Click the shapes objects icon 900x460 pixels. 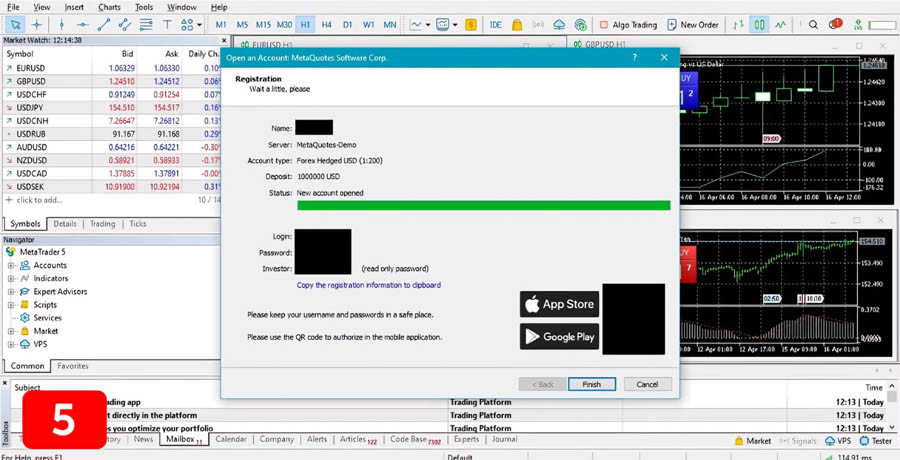187,25
